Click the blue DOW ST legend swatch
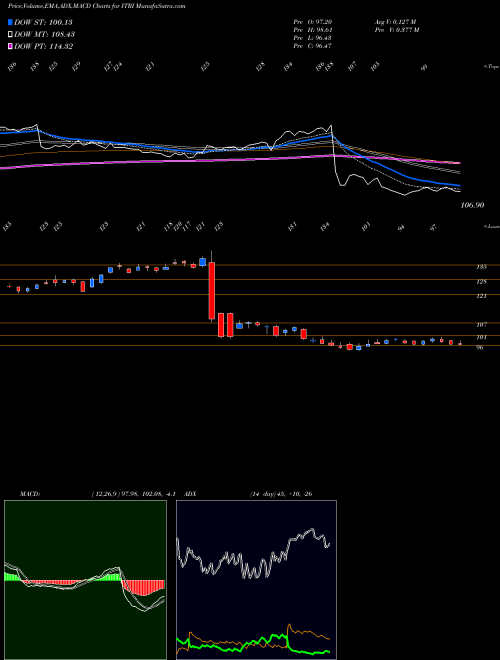This screenshot has width=500, height=660. coord(10,22)
